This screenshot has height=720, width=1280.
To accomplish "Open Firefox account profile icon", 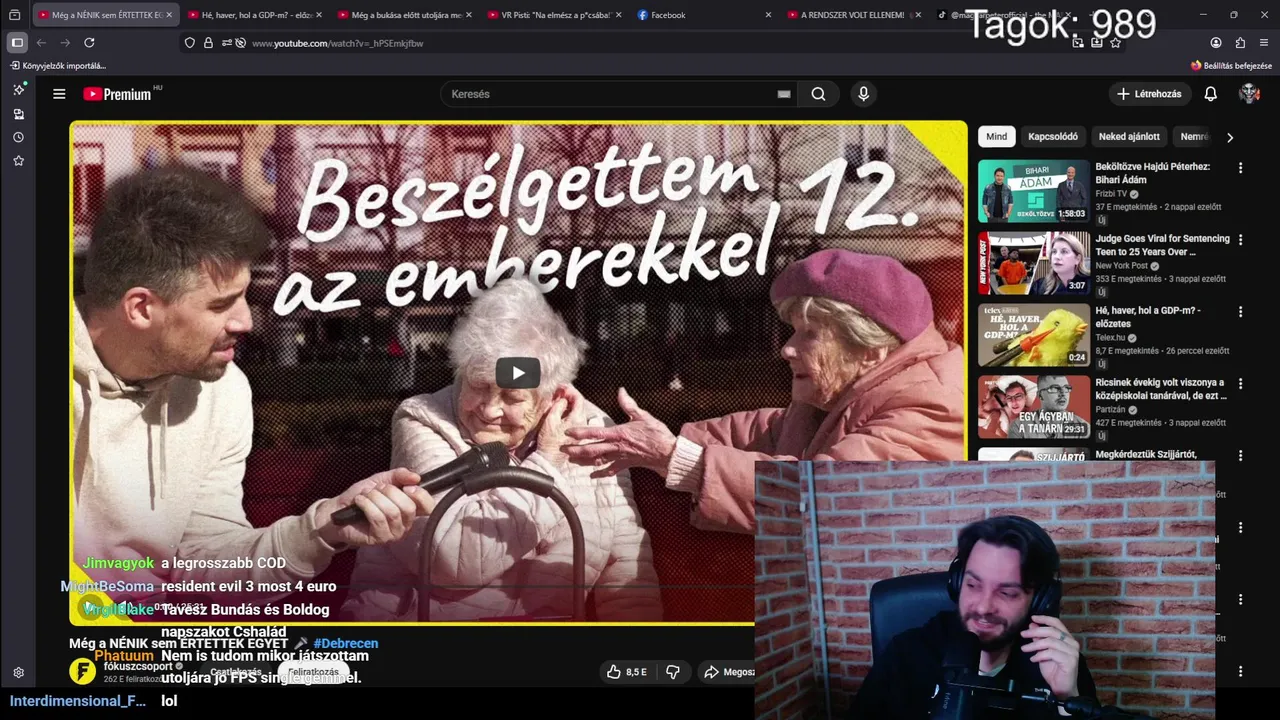I will coord(1216,43).
